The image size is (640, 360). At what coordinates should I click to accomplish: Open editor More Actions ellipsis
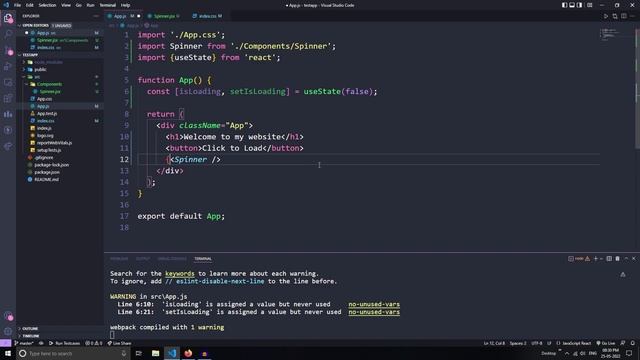pos(632,16)
